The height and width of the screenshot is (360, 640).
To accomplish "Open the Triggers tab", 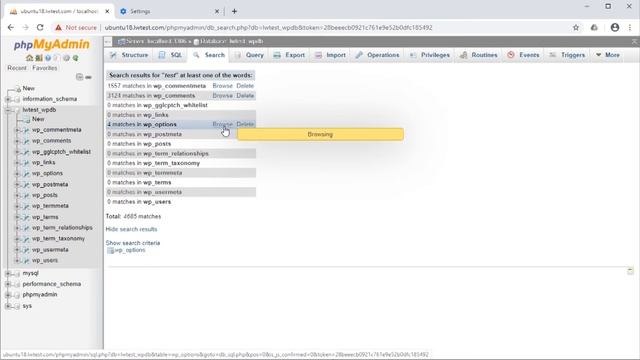I will click(567, 55).
